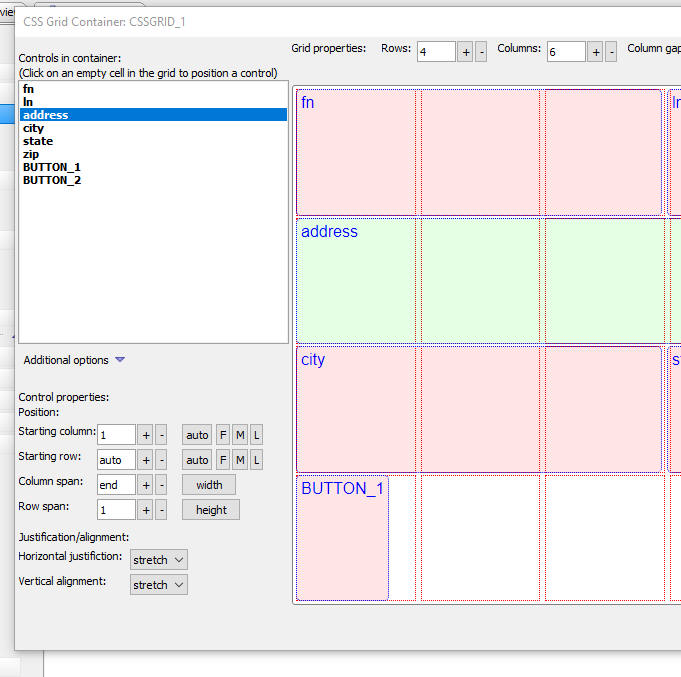Select city in the controls list
681x677 pixels.
tap(153, 128)
